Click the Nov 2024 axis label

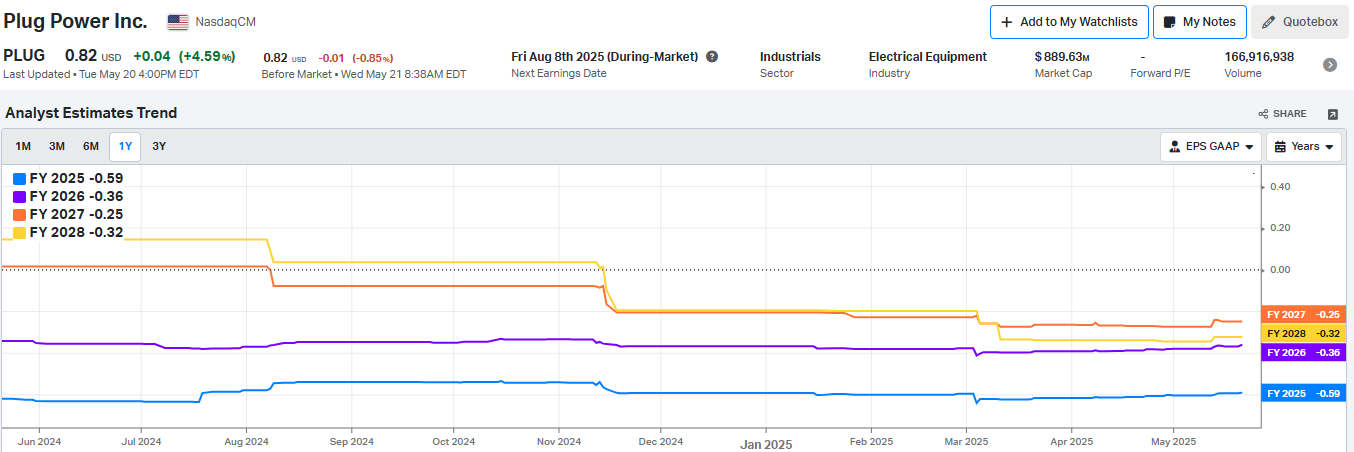[558, 441]
